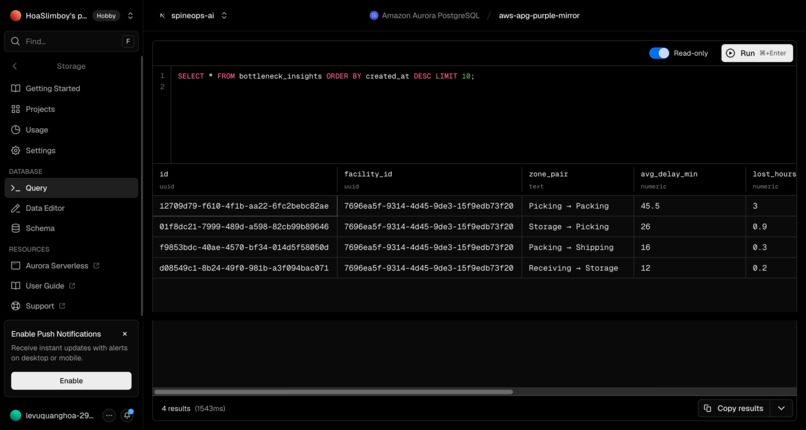Screen dimensions: 806x430
Task: Click the id column header
Action: click(245, 179)
